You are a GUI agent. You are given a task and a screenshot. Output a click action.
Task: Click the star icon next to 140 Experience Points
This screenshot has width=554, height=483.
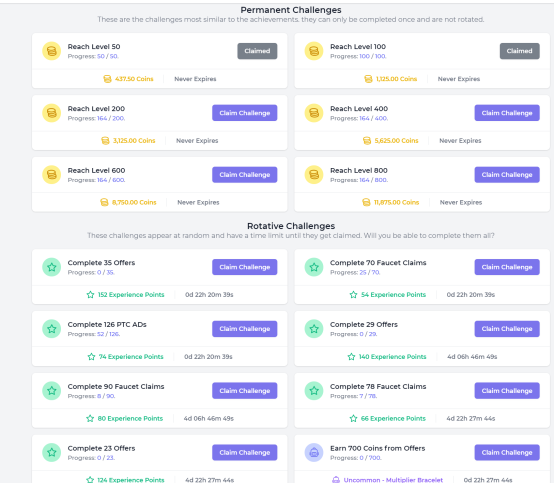[351, 357]
